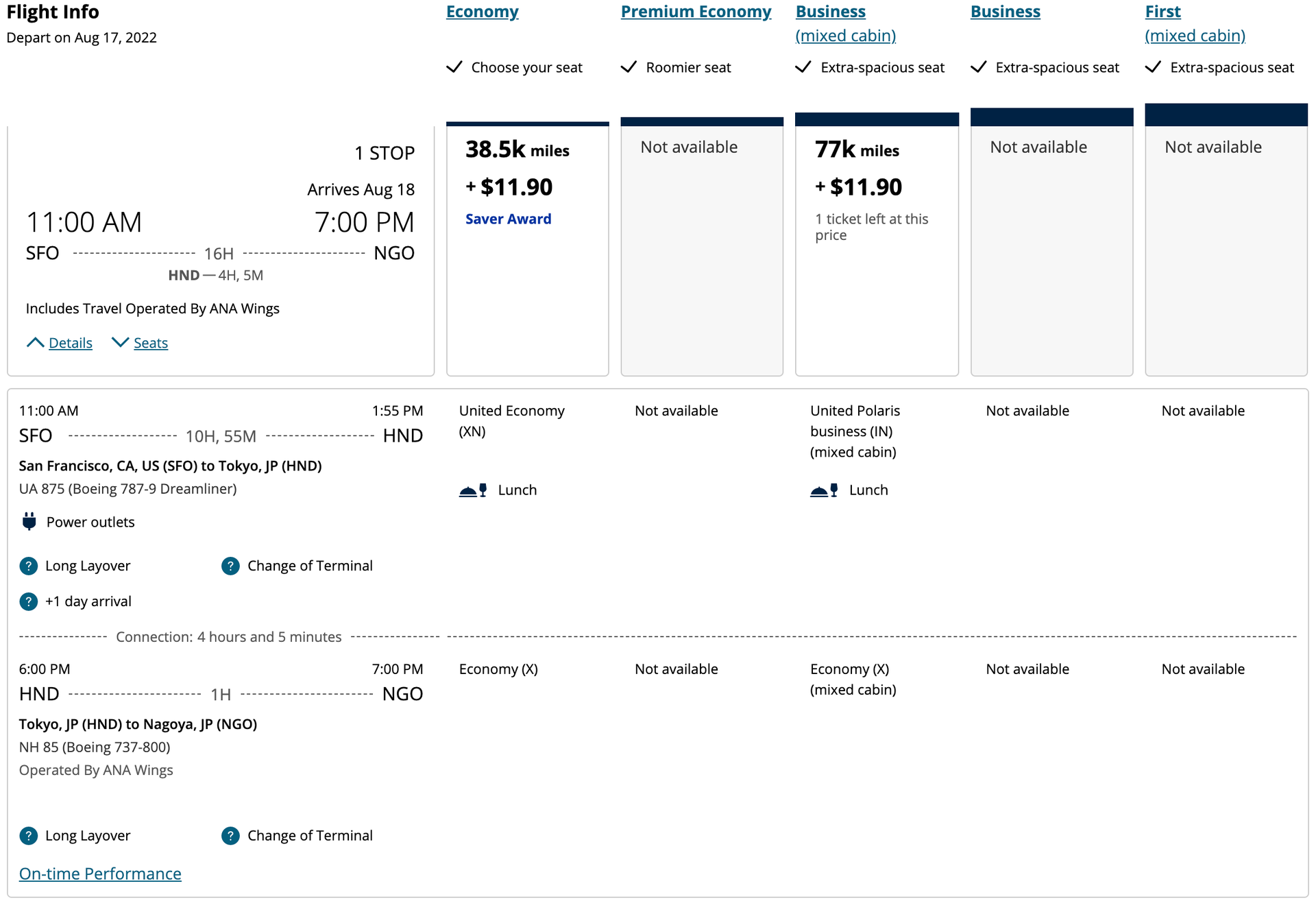Open the Premium Economy column header

(695, 12)
